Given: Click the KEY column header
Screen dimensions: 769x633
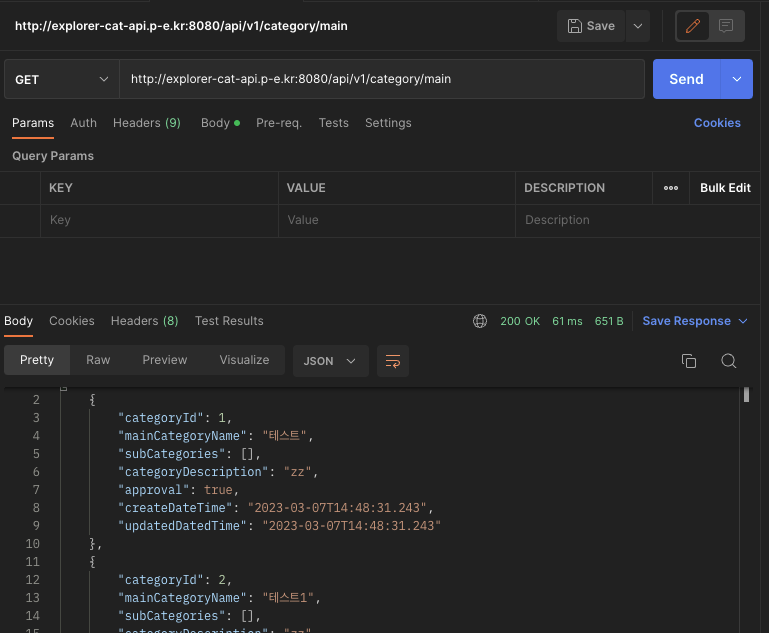Looking at the screenshot, I should (x=61, y=188).
